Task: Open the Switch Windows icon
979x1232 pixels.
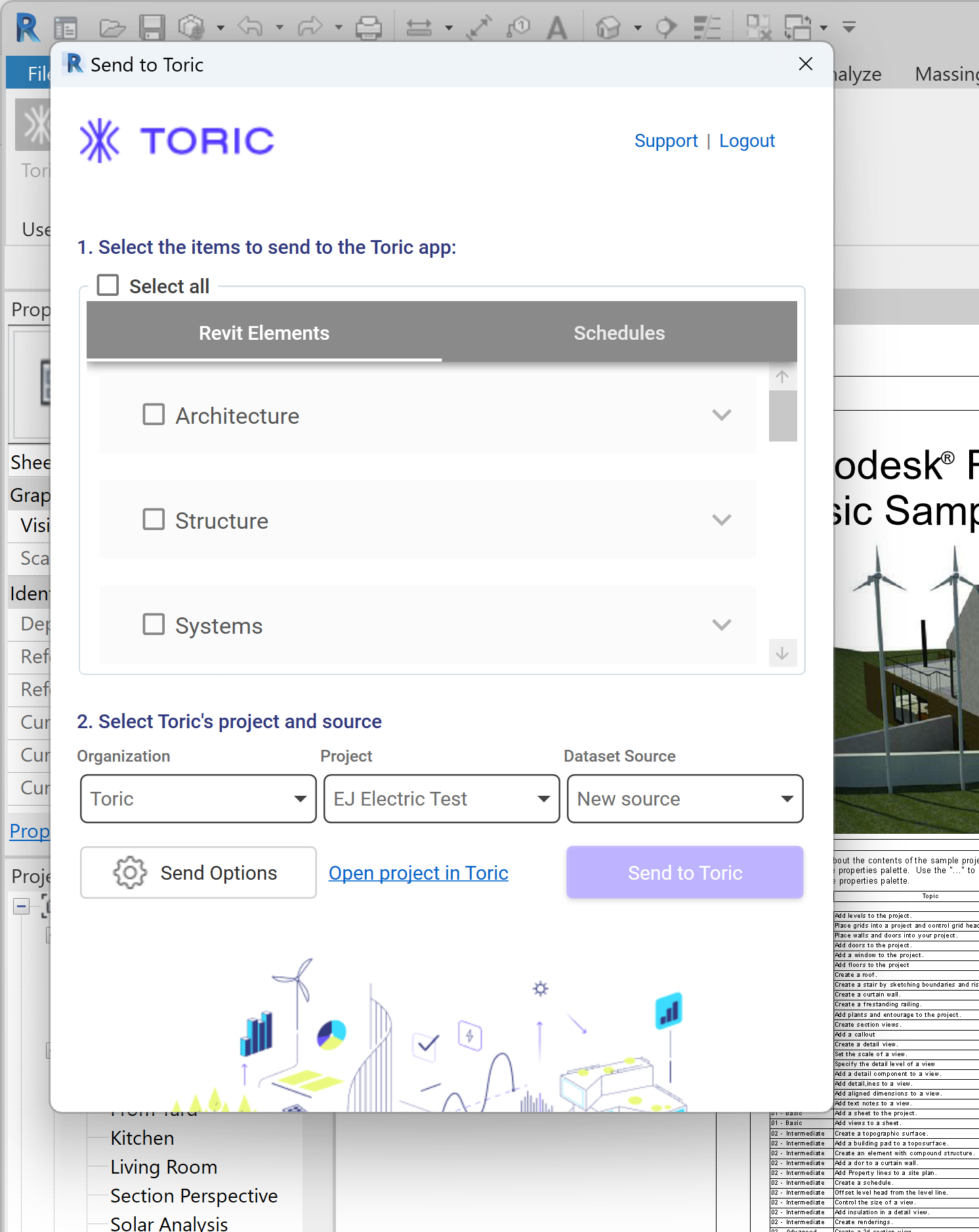Action: coord(798,28)
